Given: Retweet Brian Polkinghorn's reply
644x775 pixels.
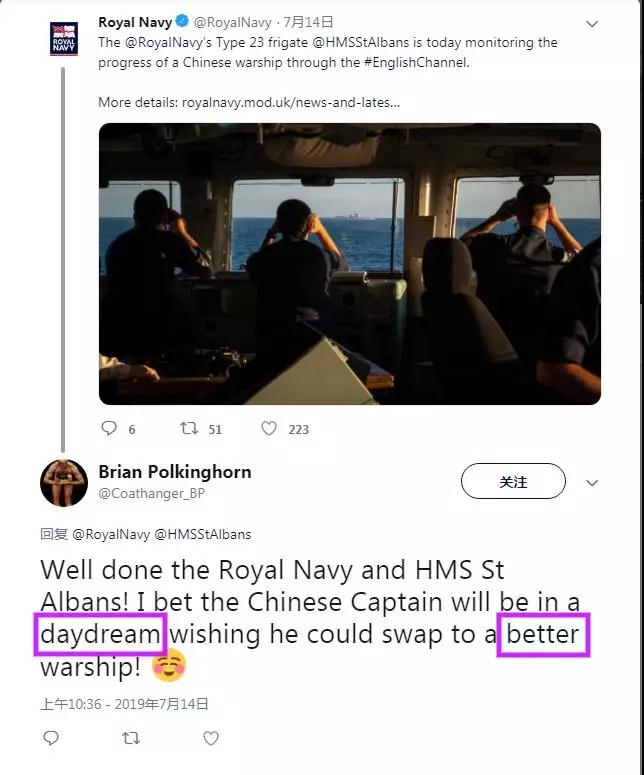Looking at the screenshot, I should (x=131, y=738).
